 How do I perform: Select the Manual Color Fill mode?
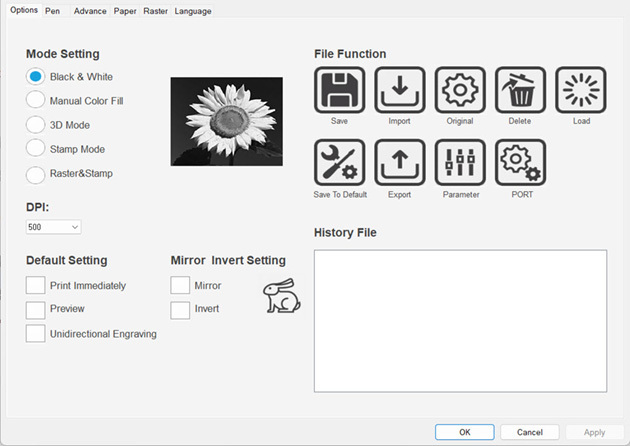[35, 100]
